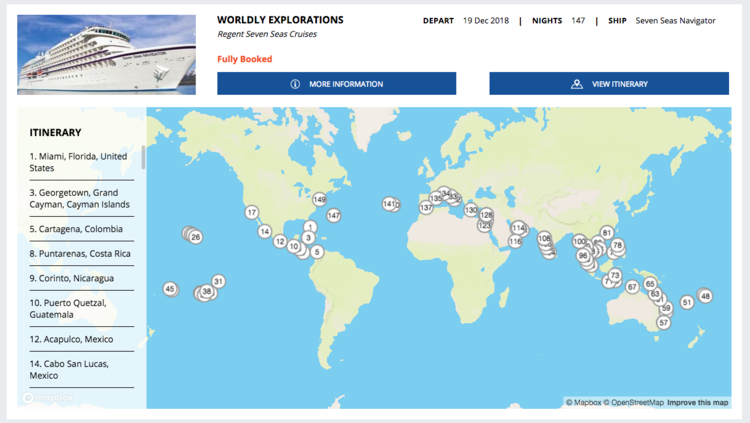750x423 pixels.
Task: Click map marker 3 in Caribbean
Action: coord(309,237)
